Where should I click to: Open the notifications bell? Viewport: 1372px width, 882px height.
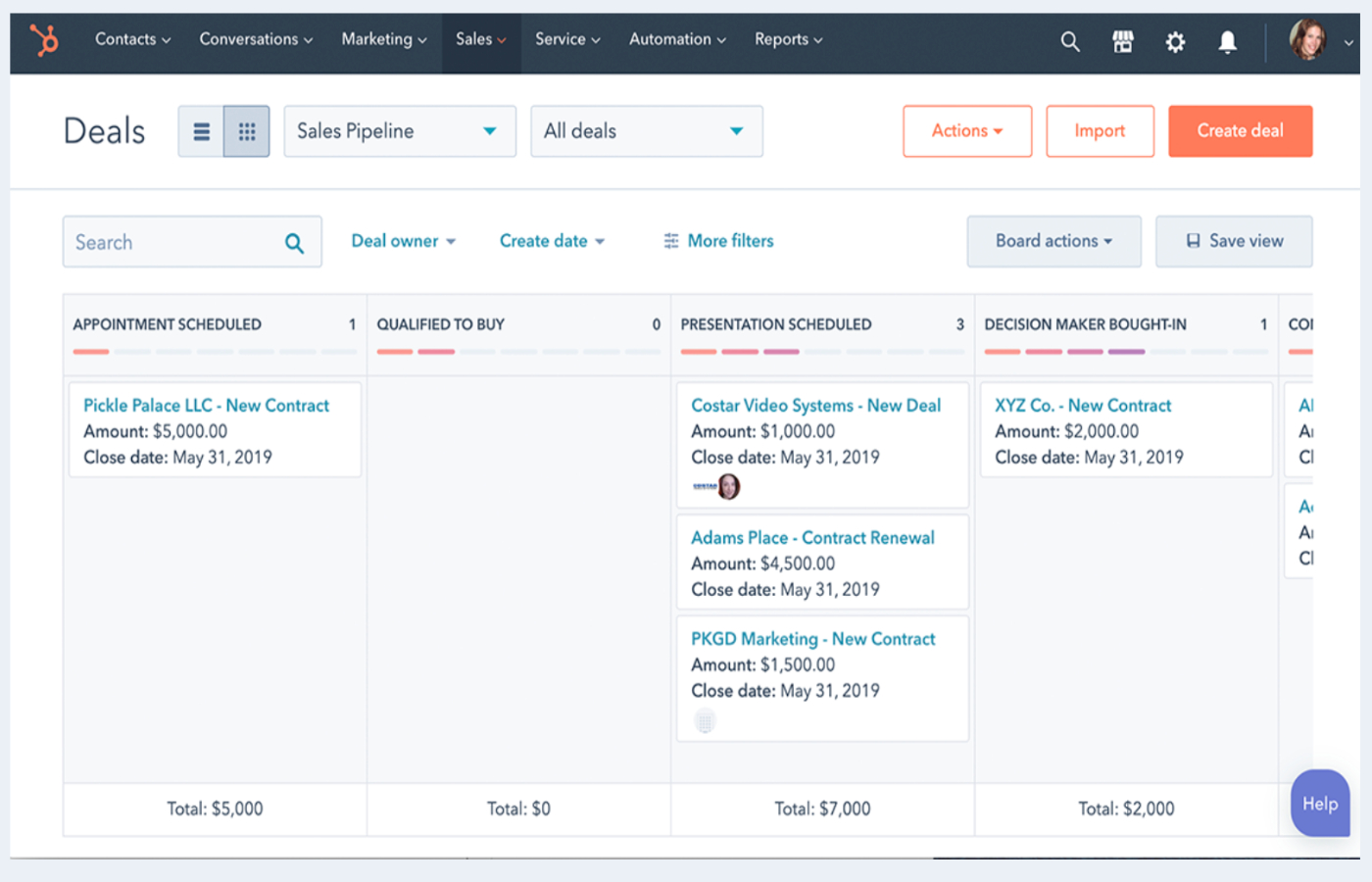click(1227, 41)
